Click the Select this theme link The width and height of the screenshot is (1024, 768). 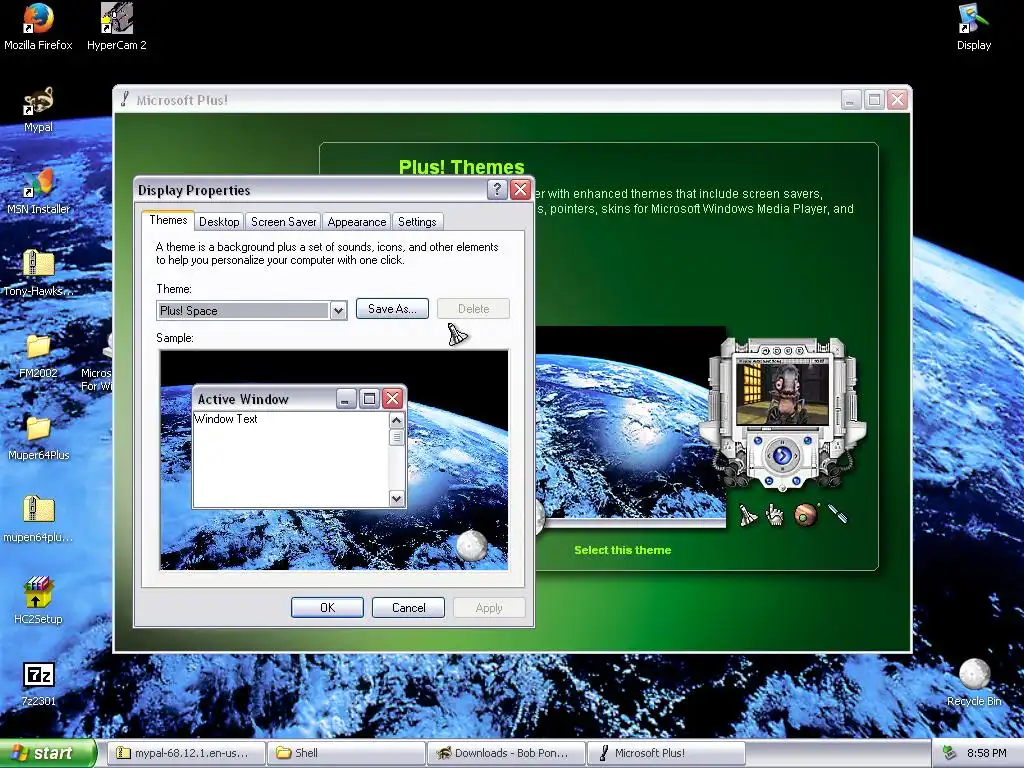click(x=622, y=551)
